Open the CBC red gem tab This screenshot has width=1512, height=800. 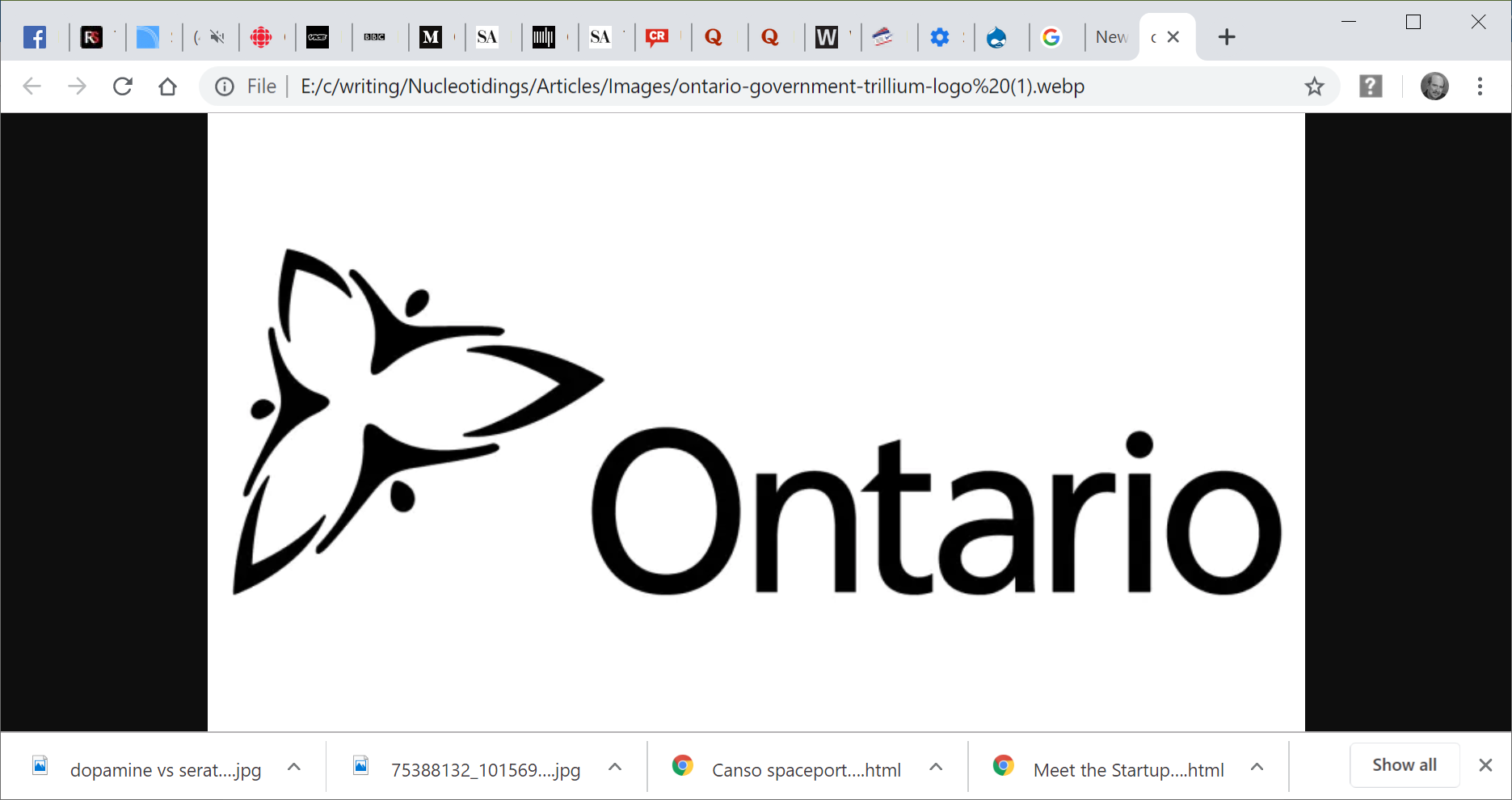point(261,37)
